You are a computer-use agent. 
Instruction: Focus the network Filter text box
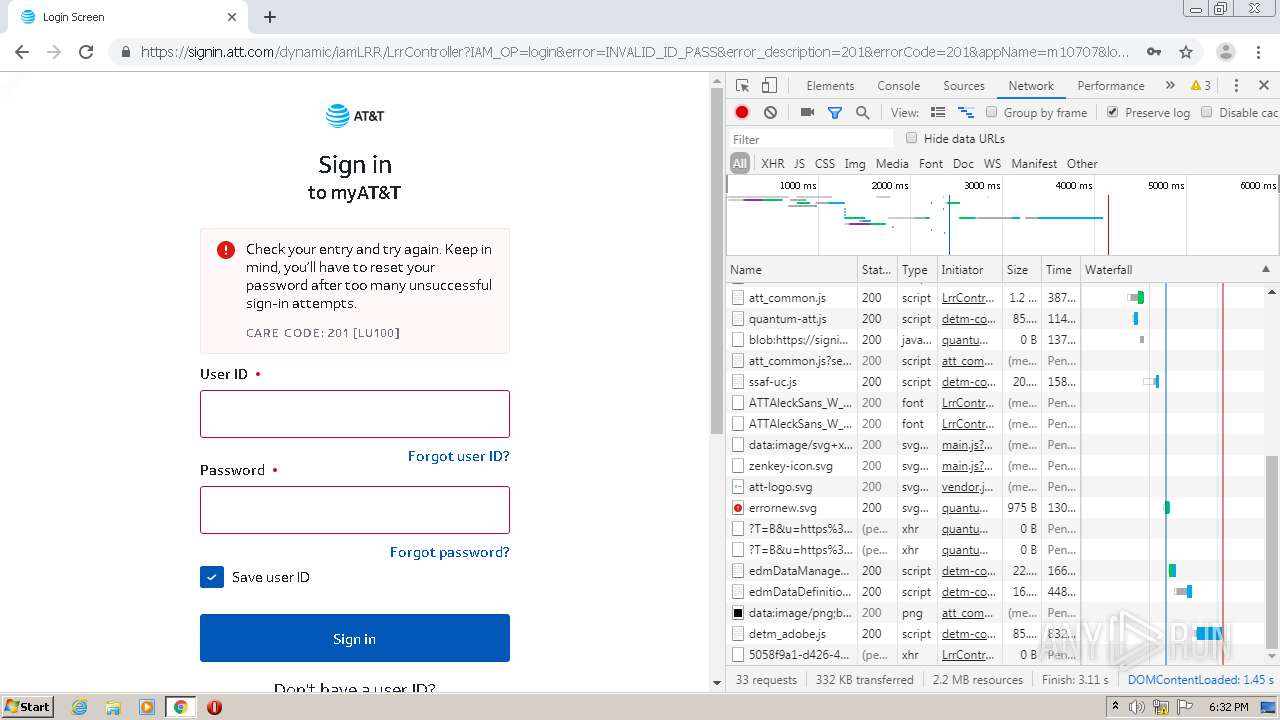tap(810, 139)
